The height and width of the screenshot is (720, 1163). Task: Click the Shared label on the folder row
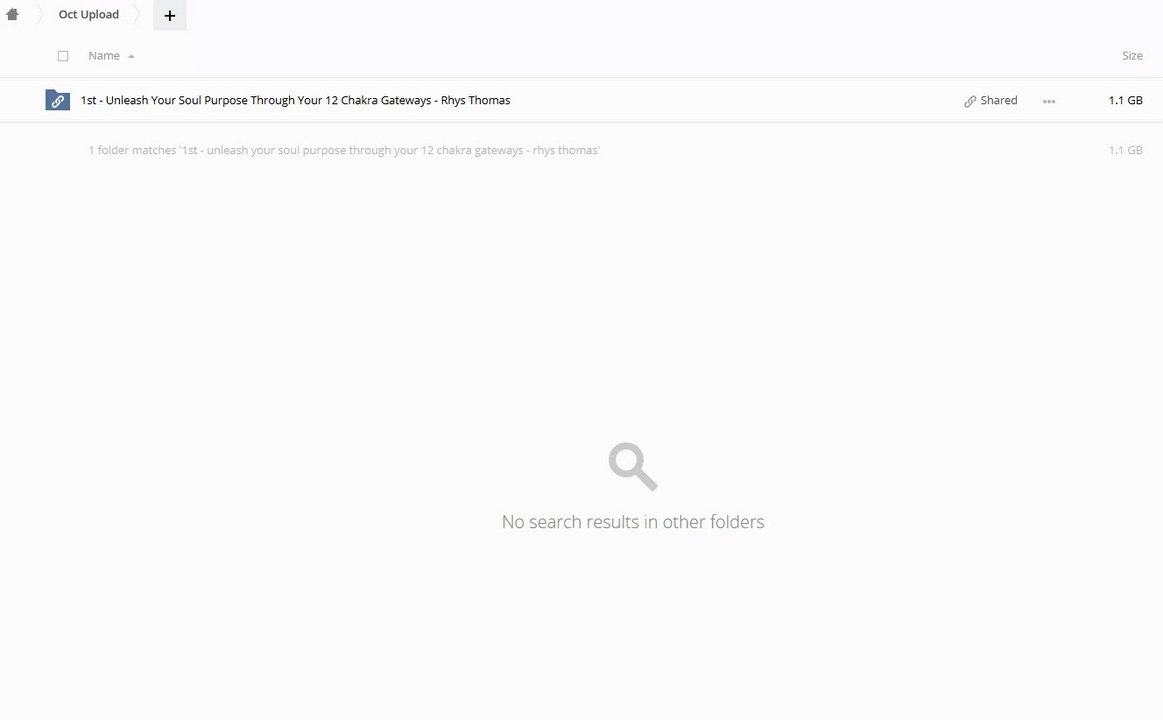pyautogui.click(x=998, y=100)
